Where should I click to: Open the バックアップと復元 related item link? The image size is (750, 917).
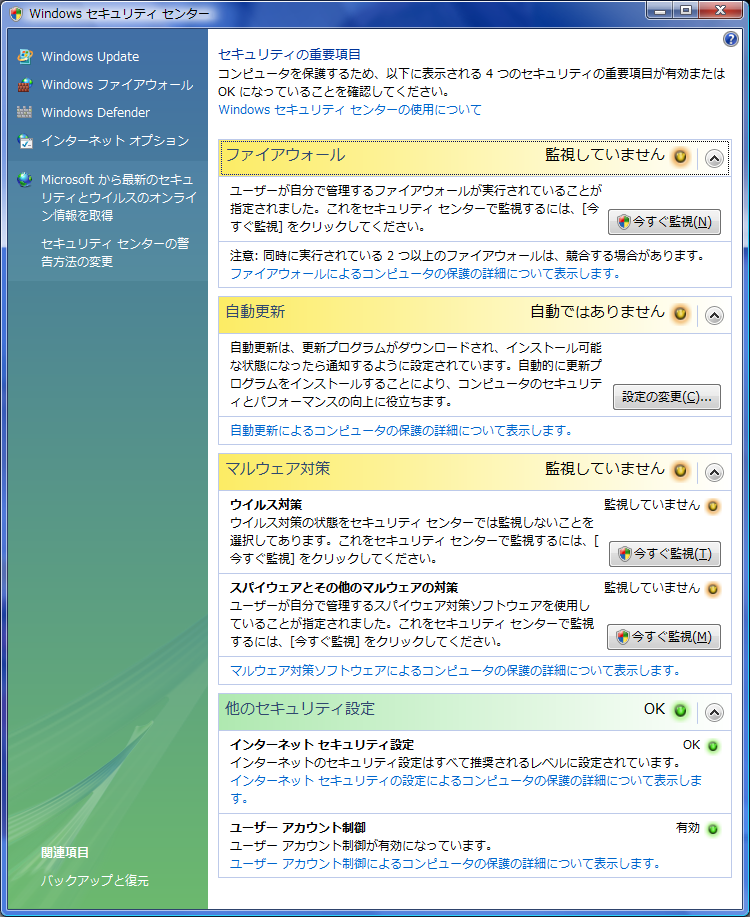(95, 880)
